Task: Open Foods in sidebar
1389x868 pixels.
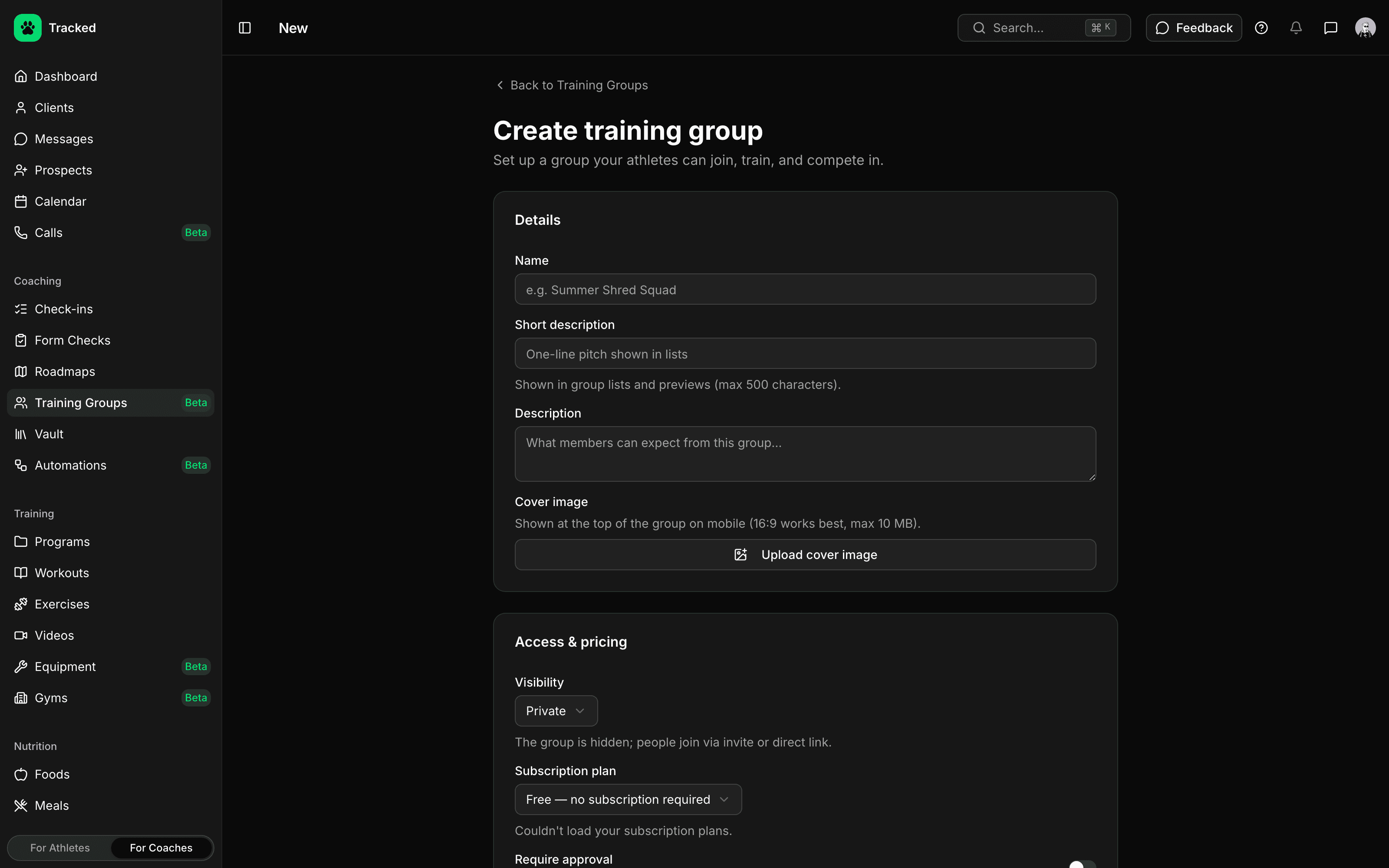Action: pyautogui.click(x=110, y=774)
